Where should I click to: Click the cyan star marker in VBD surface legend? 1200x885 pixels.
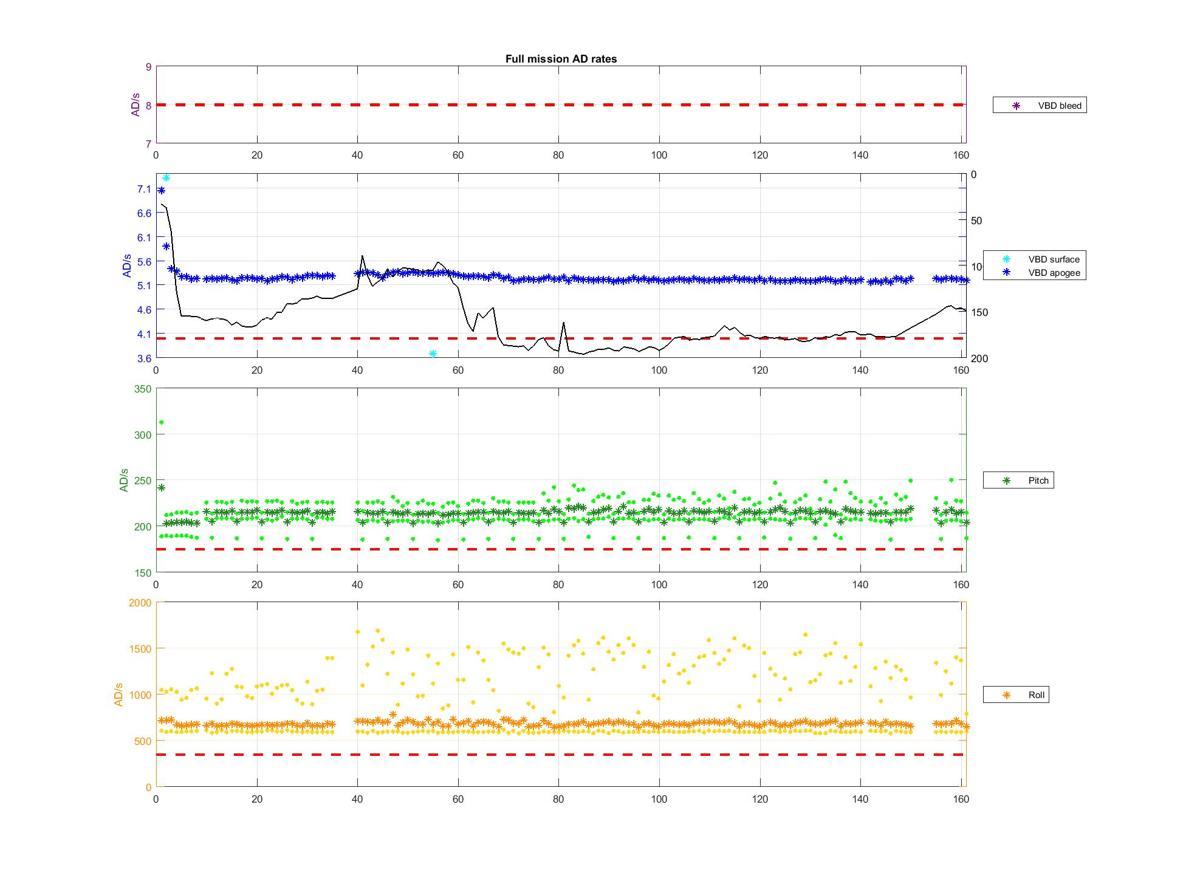[x=1007, y=259]
